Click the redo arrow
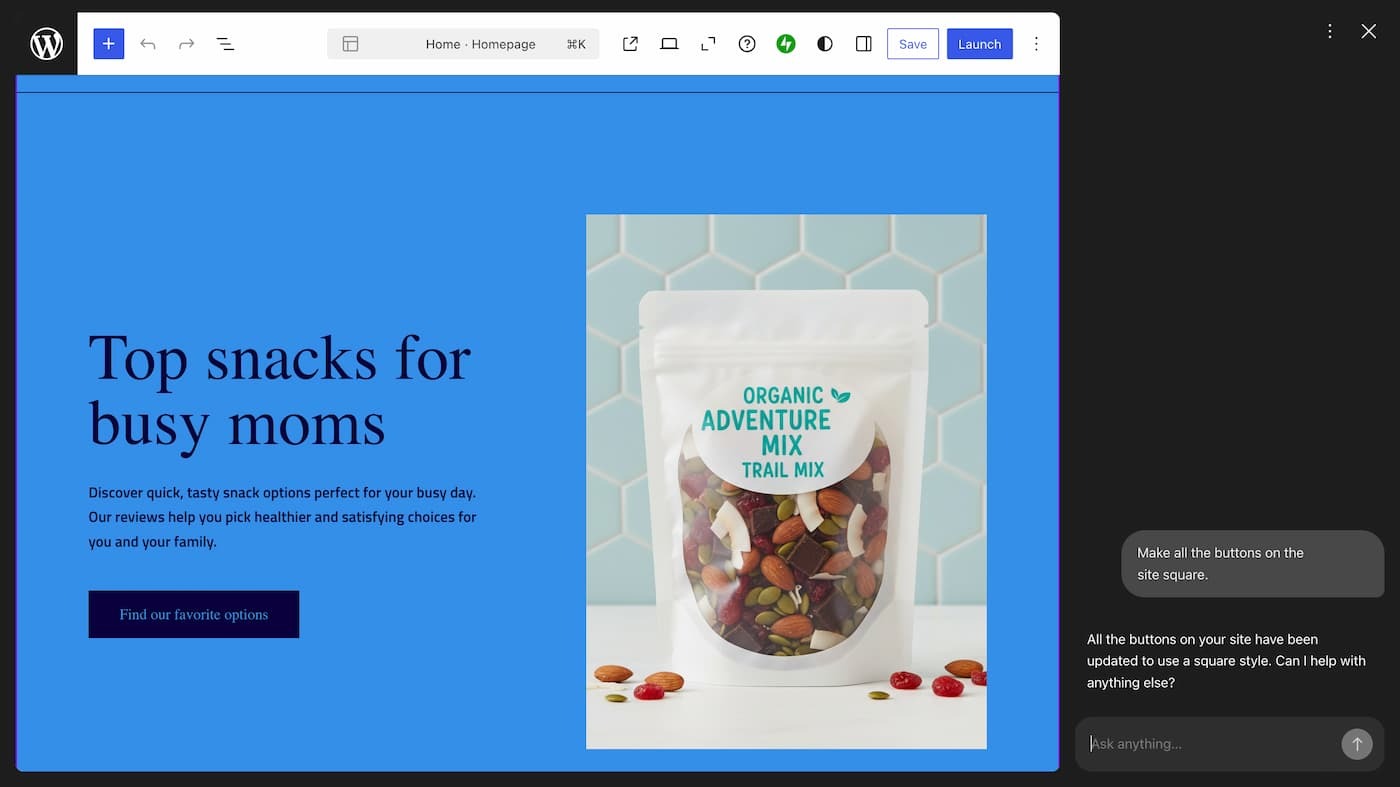This screenshot has height=787, width=1400. click(x=186, y=44)
